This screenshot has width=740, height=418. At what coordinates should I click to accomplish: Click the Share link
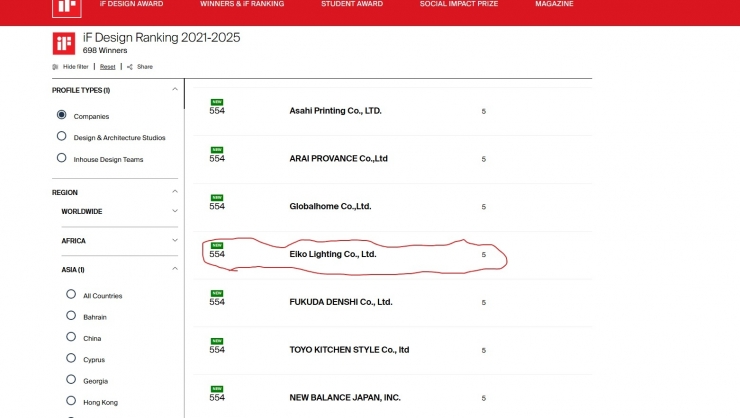tap(145, 67)
